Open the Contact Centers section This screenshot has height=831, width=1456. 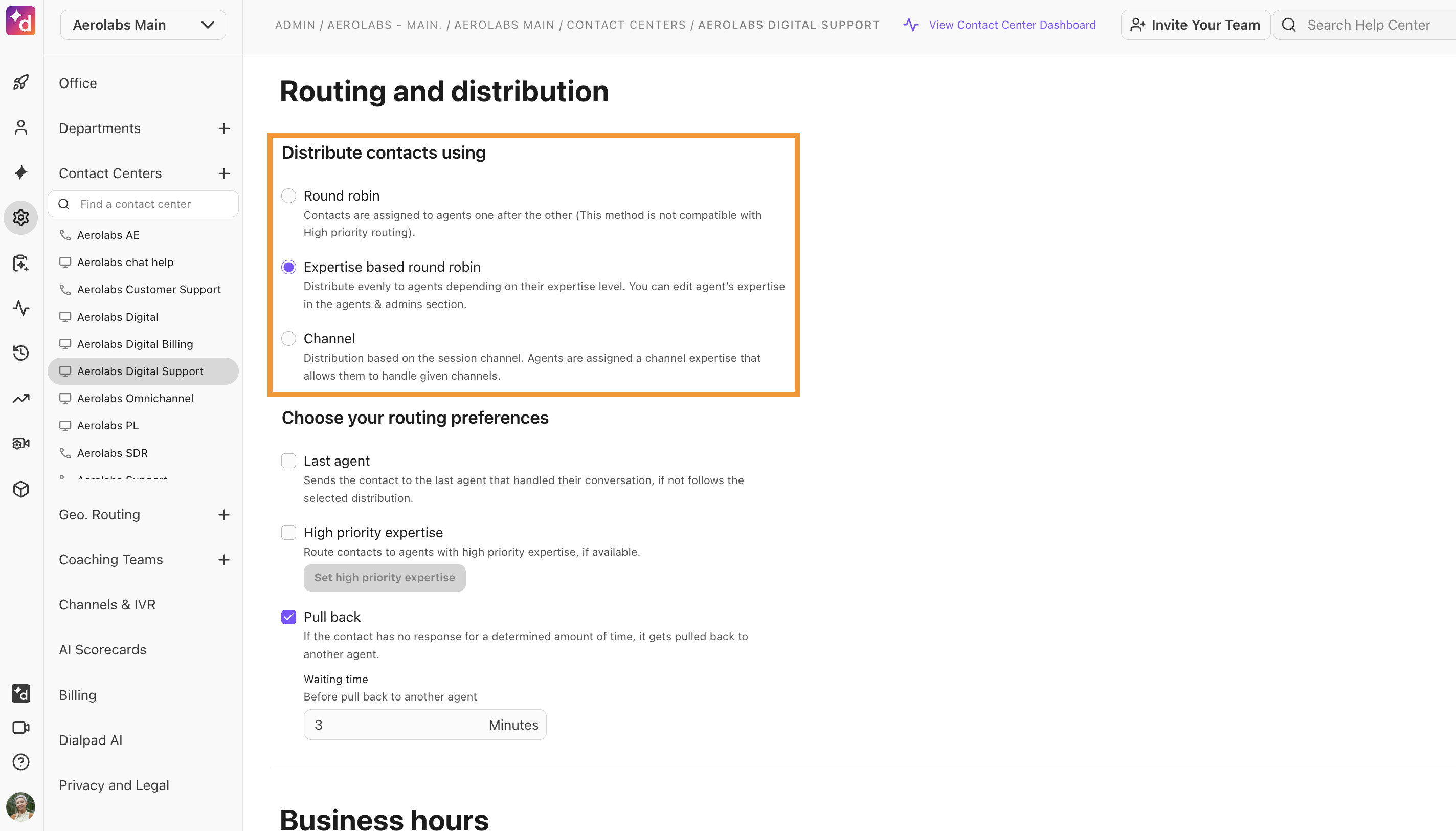[110, 173]
